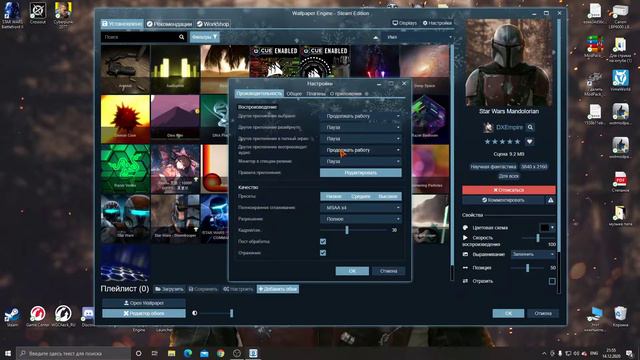This screenshot has width=640, height=360.
Task: Add Star Wars Mandalorian to favorites with heart icon
Action: [529, 142]
